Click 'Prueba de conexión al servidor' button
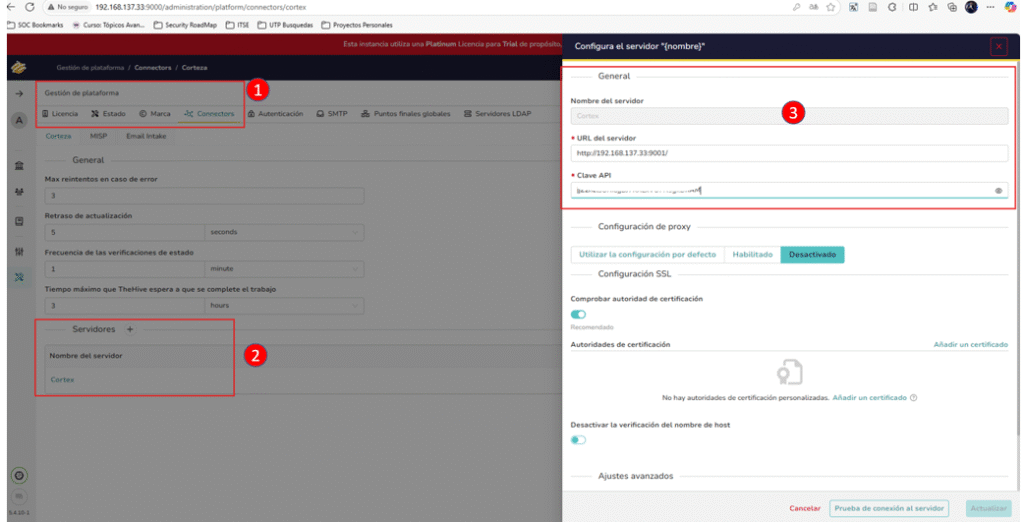The height and width of the screenshot is (522, 1024). [x=889, y=508]
